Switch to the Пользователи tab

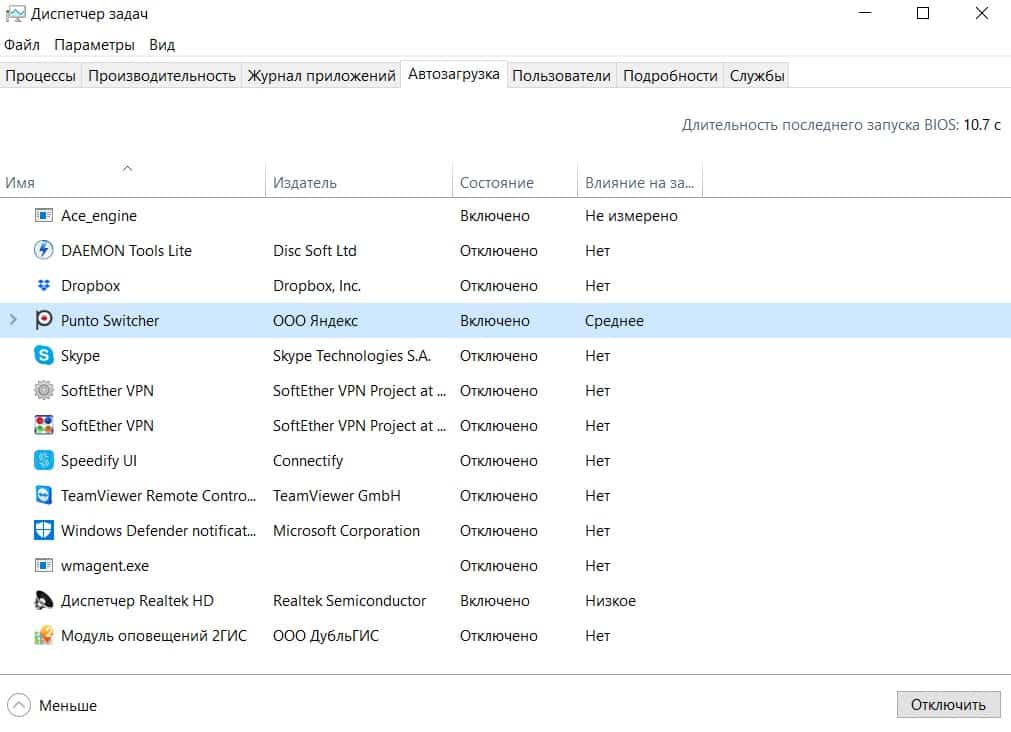click(561, 75)
